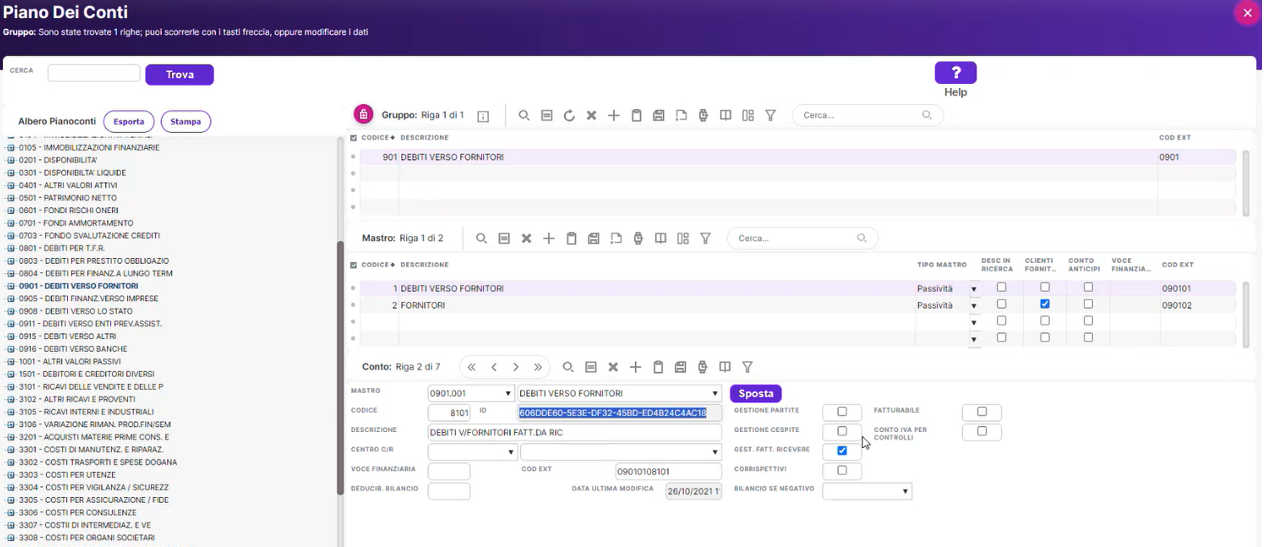Click the Esporta button
The height and width of the screenshot is (547, 1264).
(x=128, y=122)
